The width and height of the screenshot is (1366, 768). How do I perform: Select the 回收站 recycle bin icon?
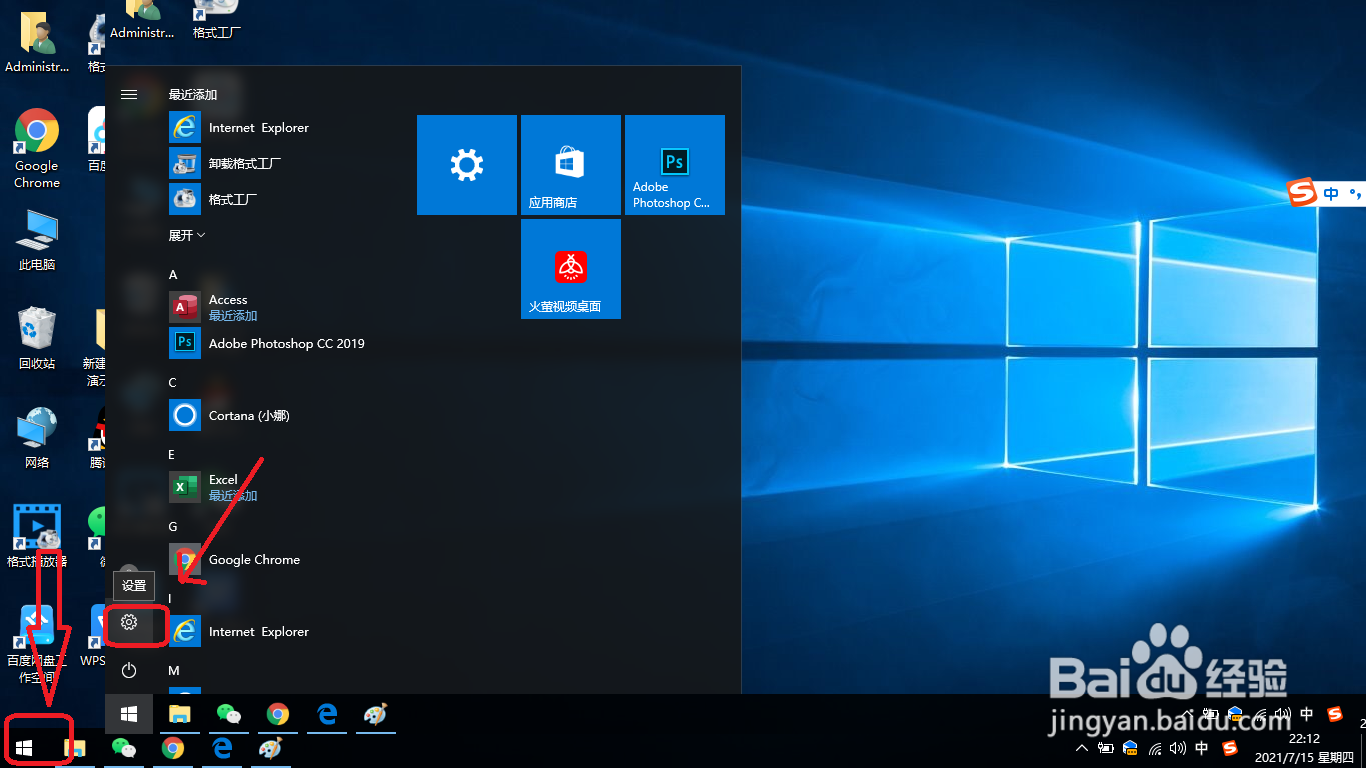click(x=37, y=338)
